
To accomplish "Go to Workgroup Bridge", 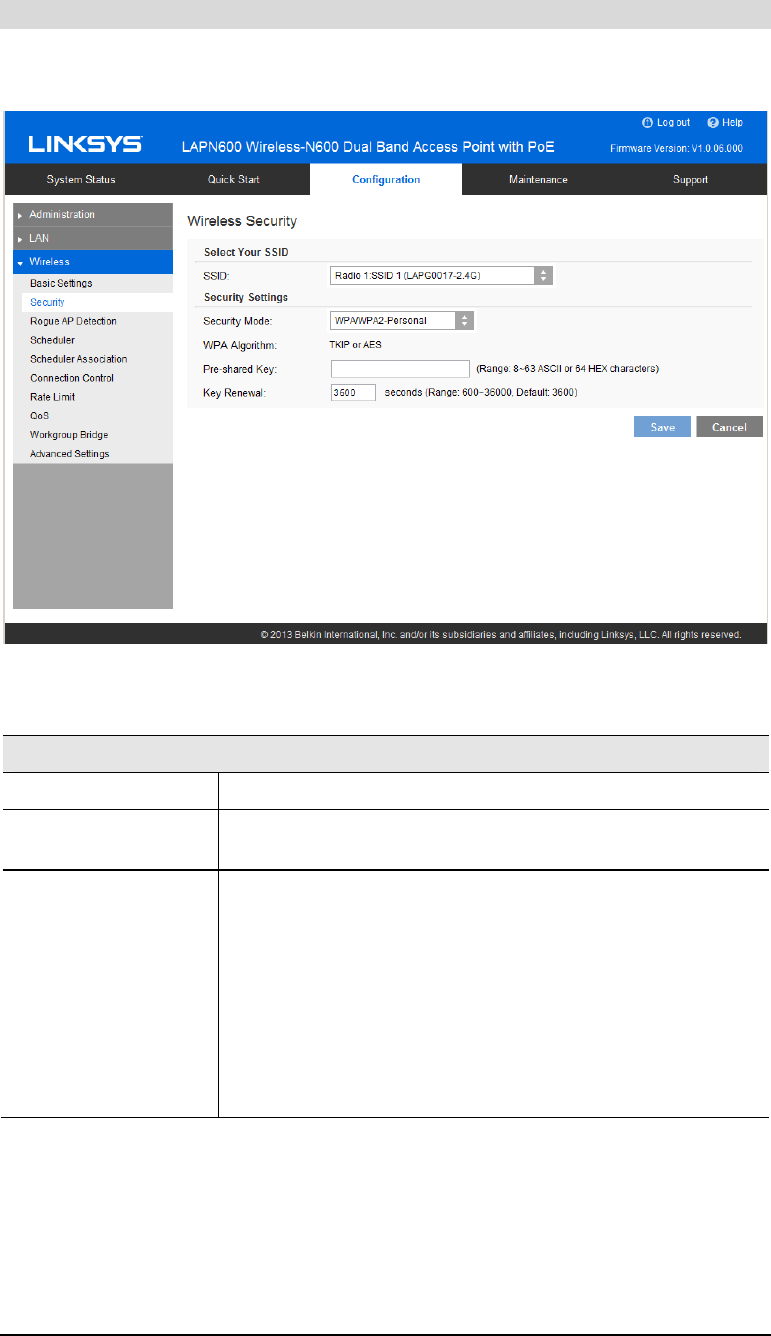I will point(69,435).
